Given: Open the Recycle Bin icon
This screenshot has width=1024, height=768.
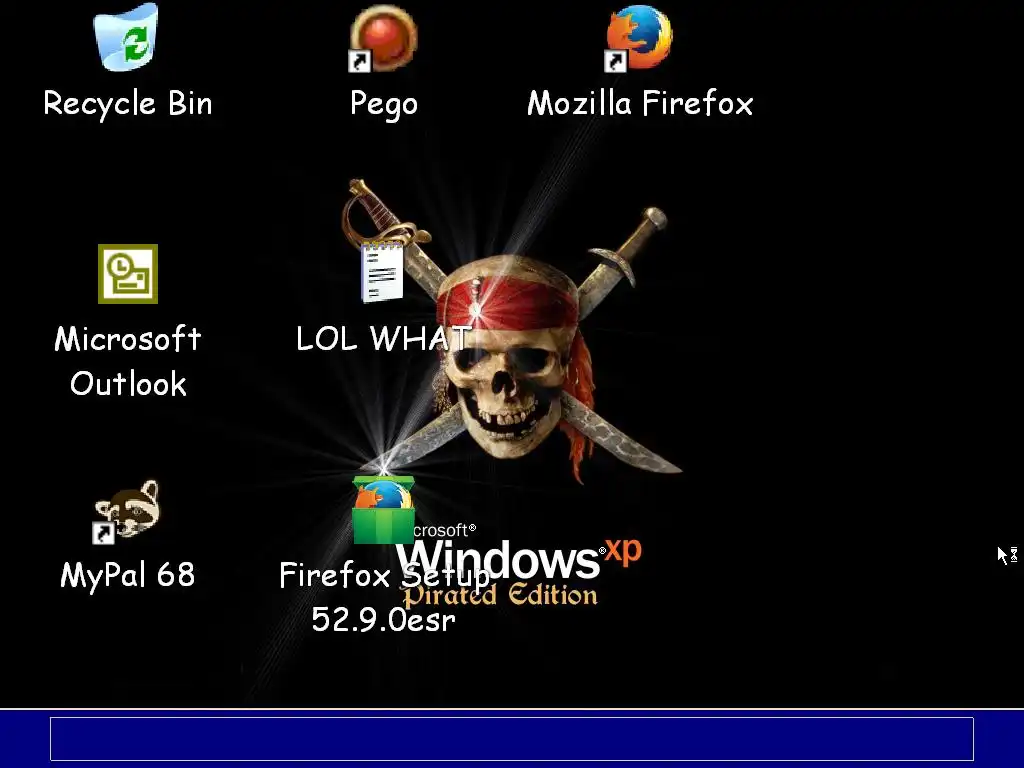Looking at the screenshot, I should click(127, 37).
